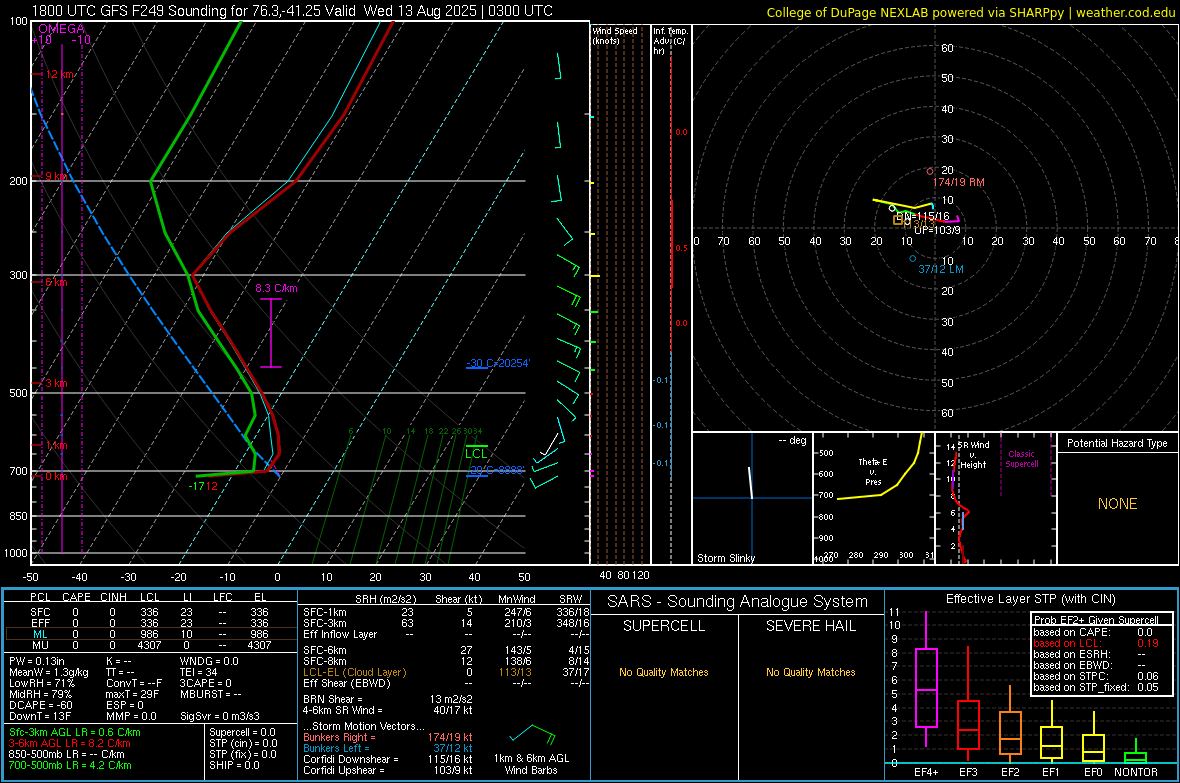Click the 'Theta-E v. Pres' inset label
The width and height of the screenshot is (1180, 783).
tap(873, 471)
